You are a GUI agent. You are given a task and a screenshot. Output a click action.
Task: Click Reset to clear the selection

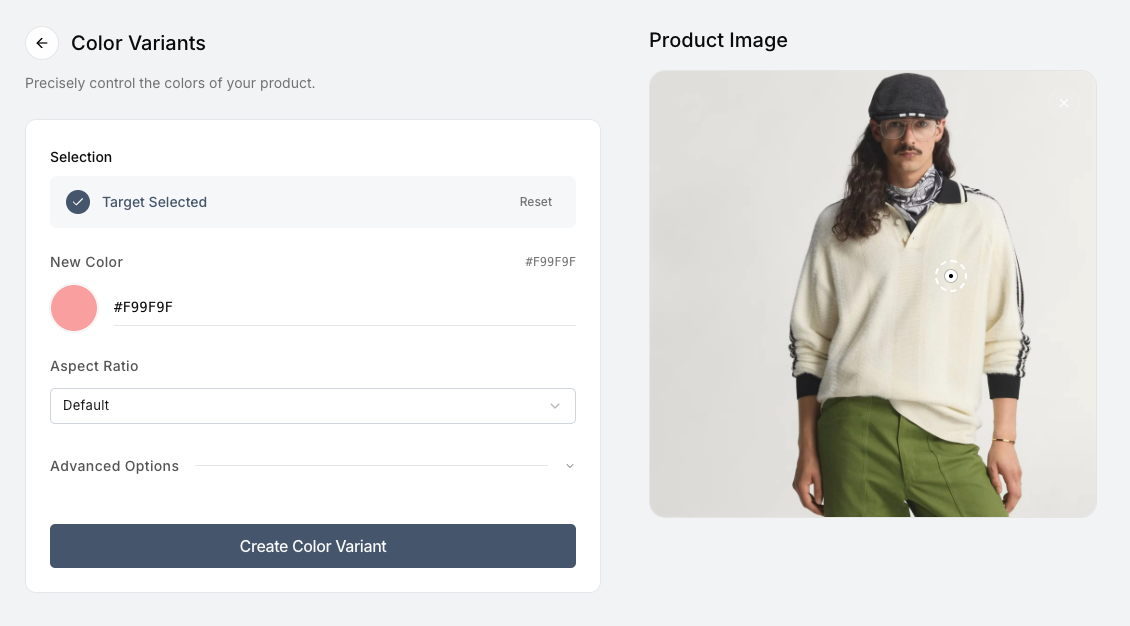[536, 201]
